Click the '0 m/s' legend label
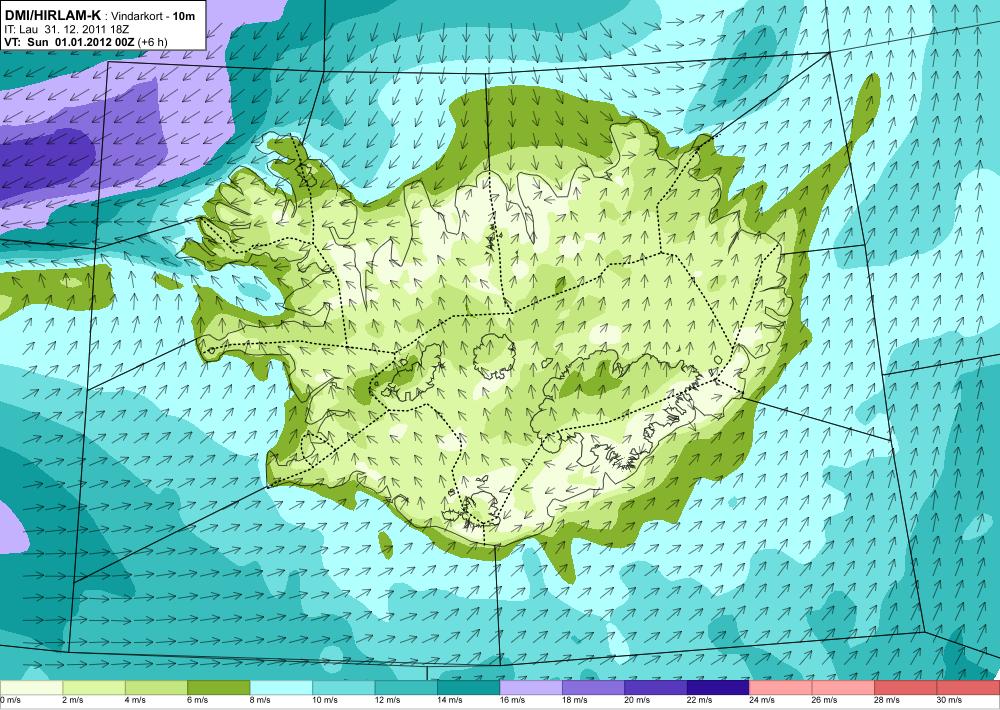The image size is (1000, 710). click(x=11, y=700)
